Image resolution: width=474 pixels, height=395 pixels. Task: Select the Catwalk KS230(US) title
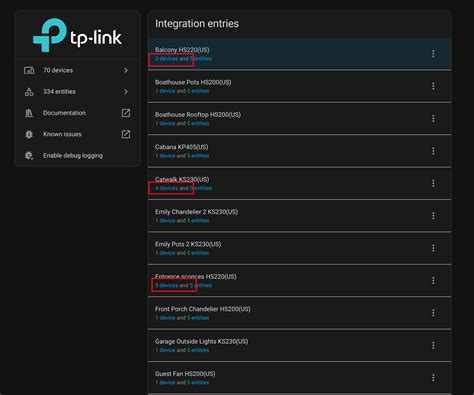click(182, 179)
